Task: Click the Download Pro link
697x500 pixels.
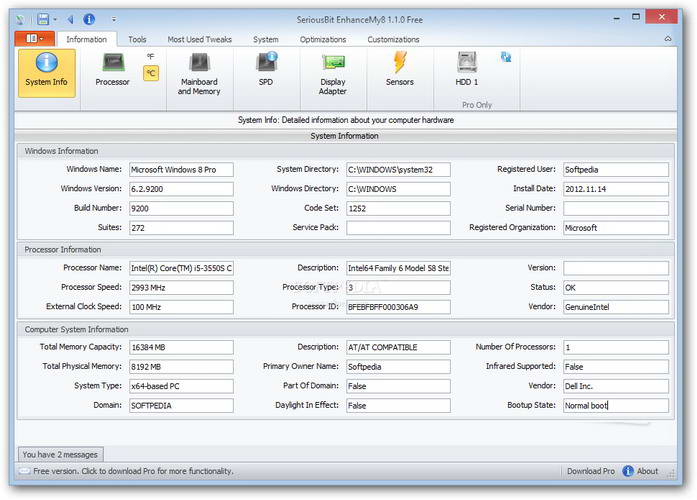Action: coord(590,471)
